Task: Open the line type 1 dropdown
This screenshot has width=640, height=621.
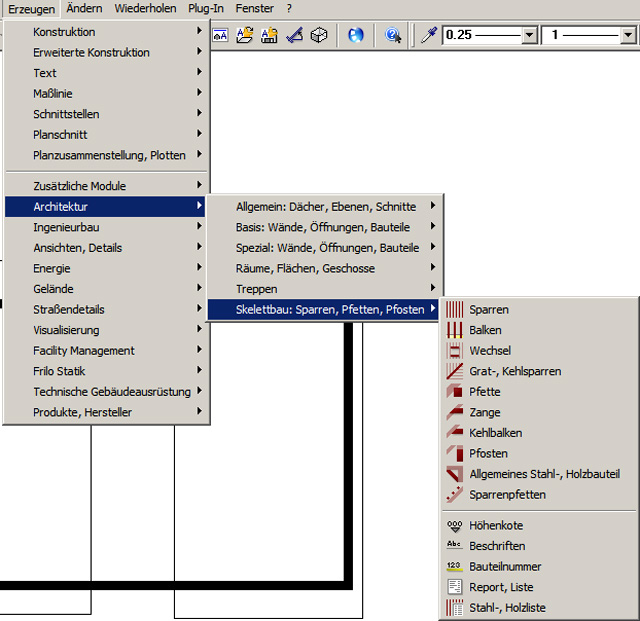Action: (627, 36)
